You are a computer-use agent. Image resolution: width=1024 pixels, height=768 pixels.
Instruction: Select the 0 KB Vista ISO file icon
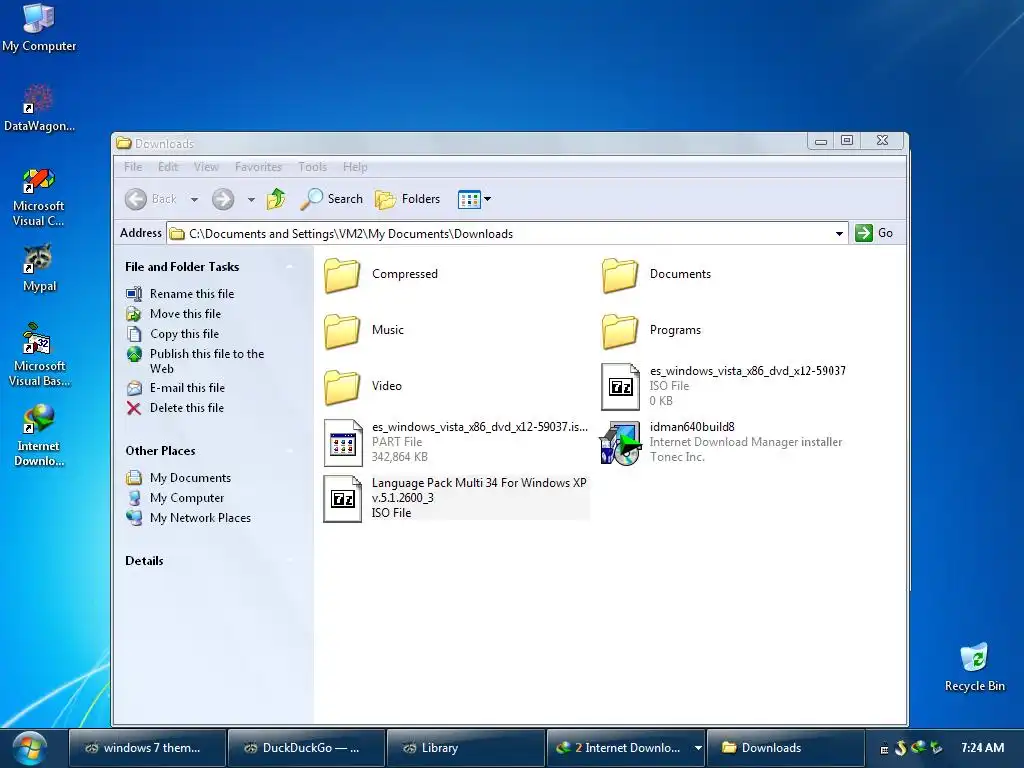(x=620, y=387)
